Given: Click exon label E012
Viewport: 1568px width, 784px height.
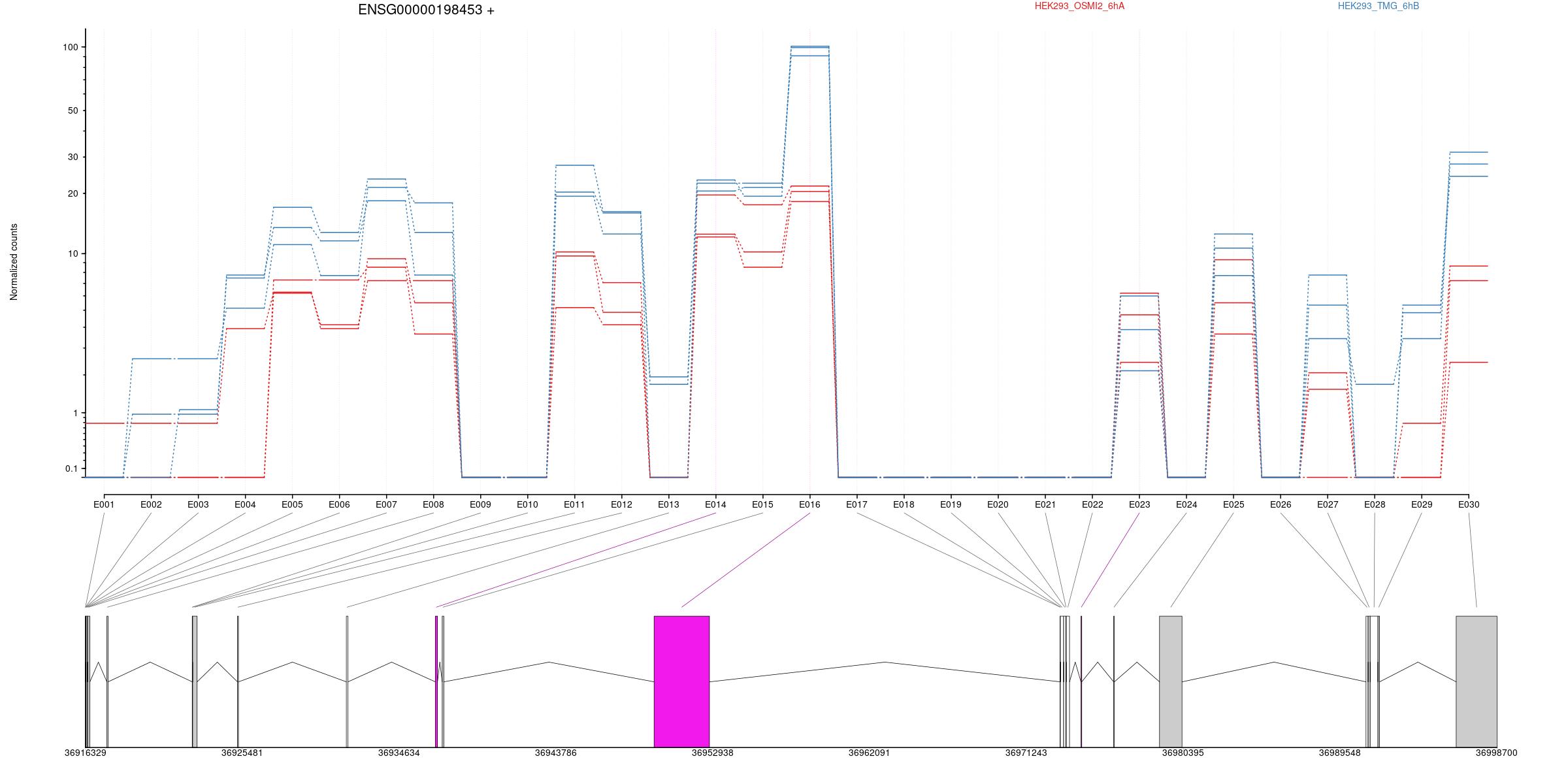Looking at the screenshot, I should [x=621, y=504].
